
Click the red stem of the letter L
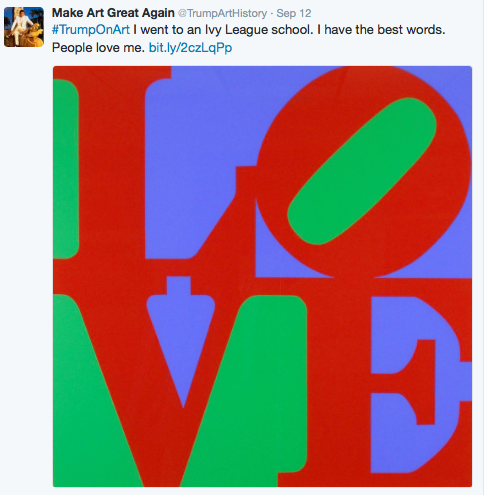coord(112,167)
